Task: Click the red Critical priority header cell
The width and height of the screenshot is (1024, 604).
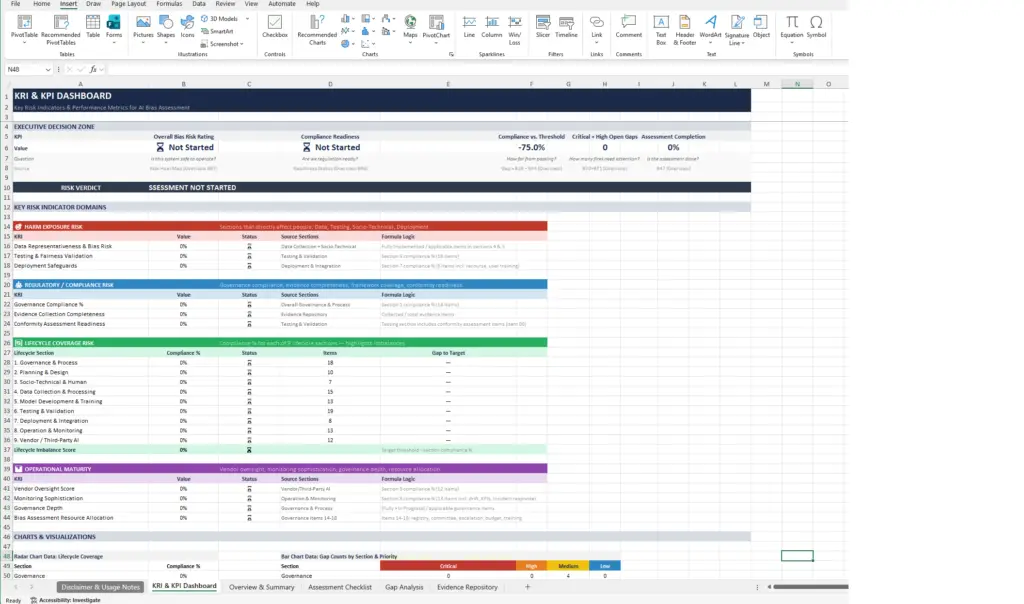Action: coord(448,566)
